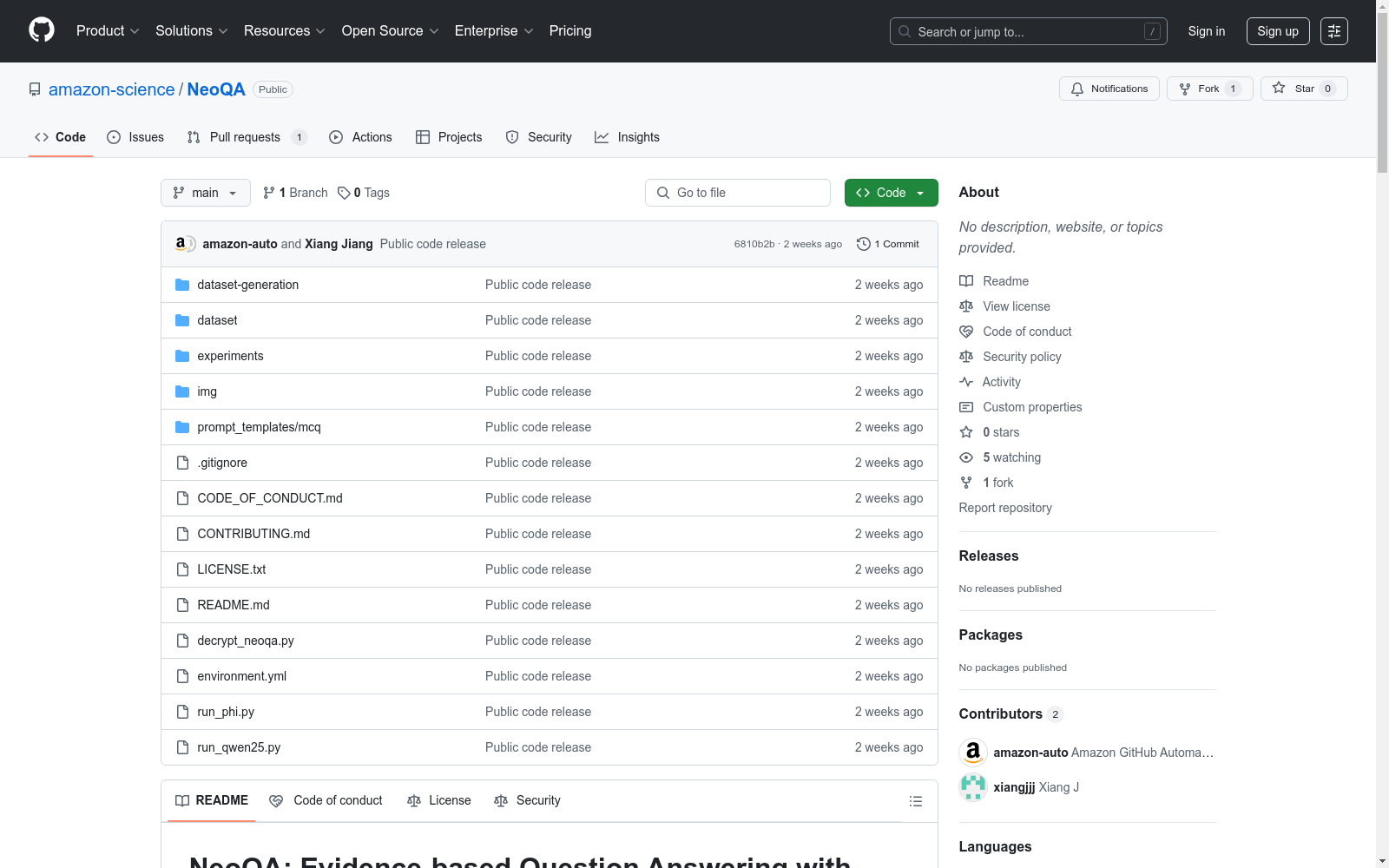
Task: Open the dataset-generation folder icon
Action: [x=182, y=285]
